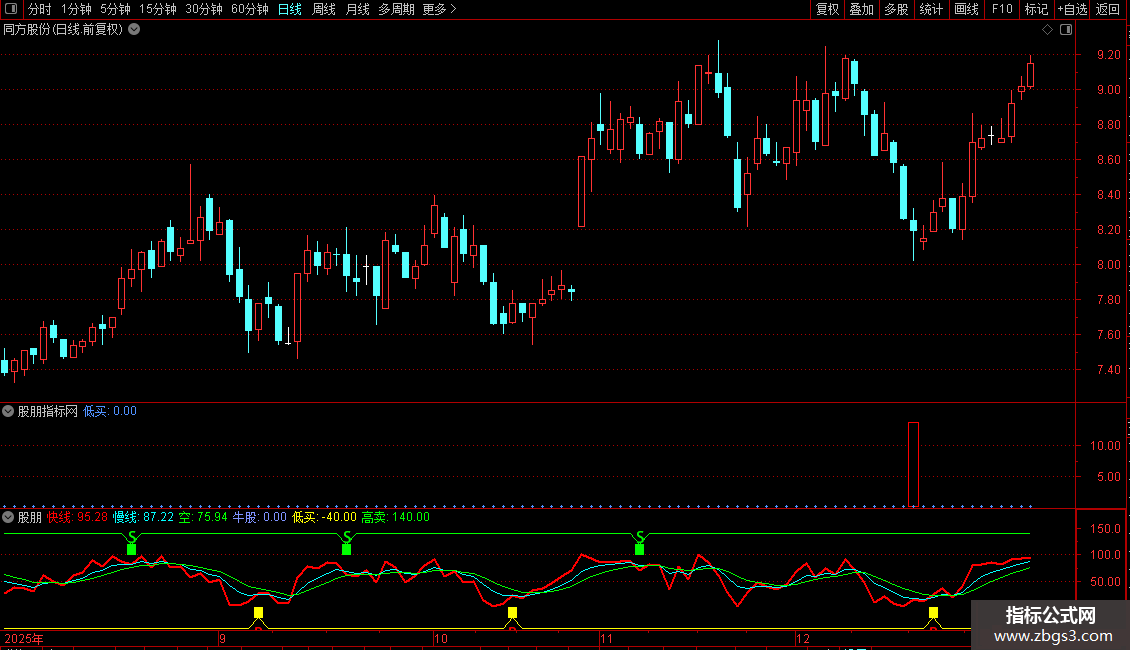Click the 10.00 axis label in middle panel
This screenshot has height=650, width=1130.
coord(1105,446)
